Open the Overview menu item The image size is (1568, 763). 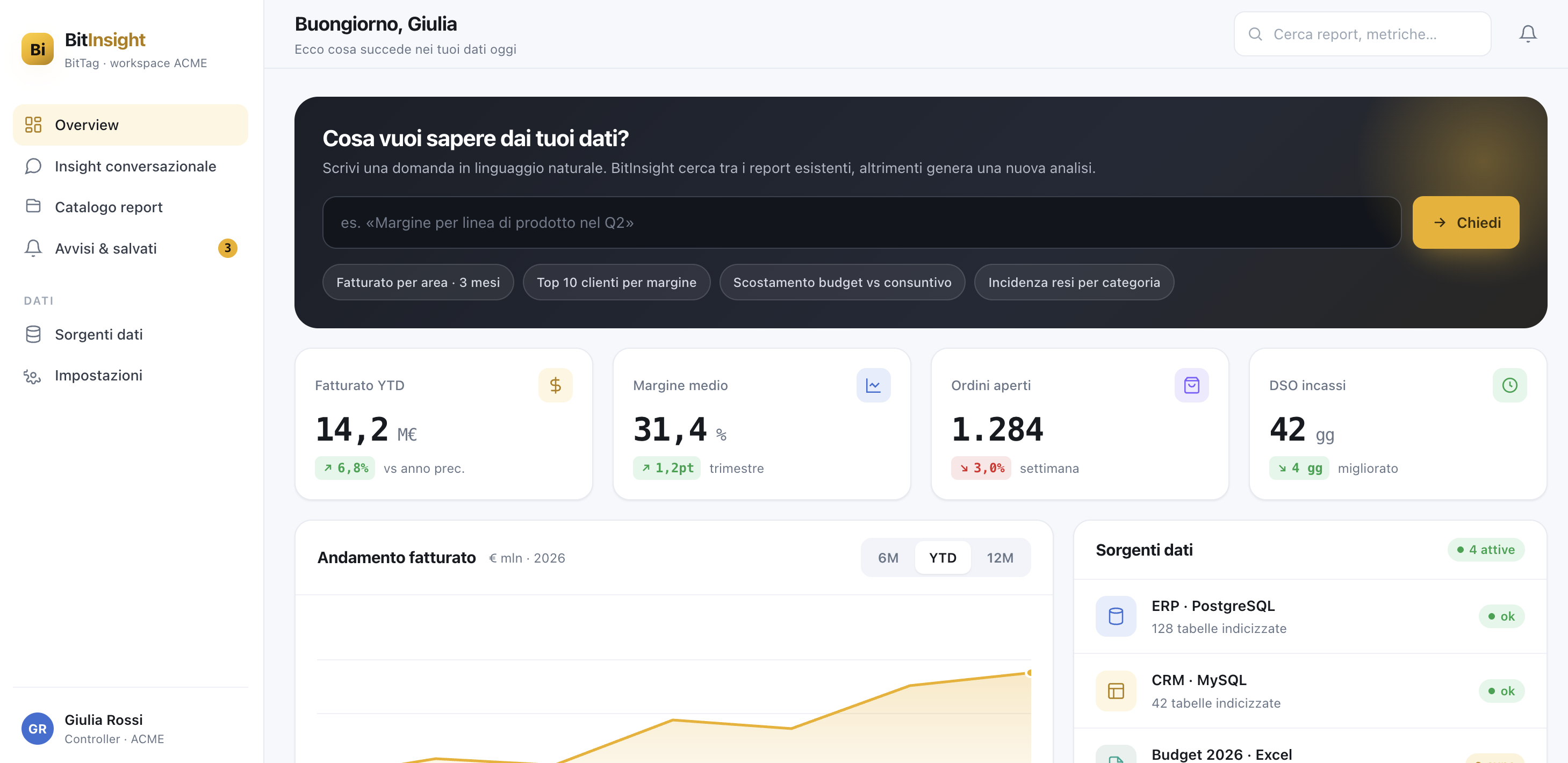130,125
